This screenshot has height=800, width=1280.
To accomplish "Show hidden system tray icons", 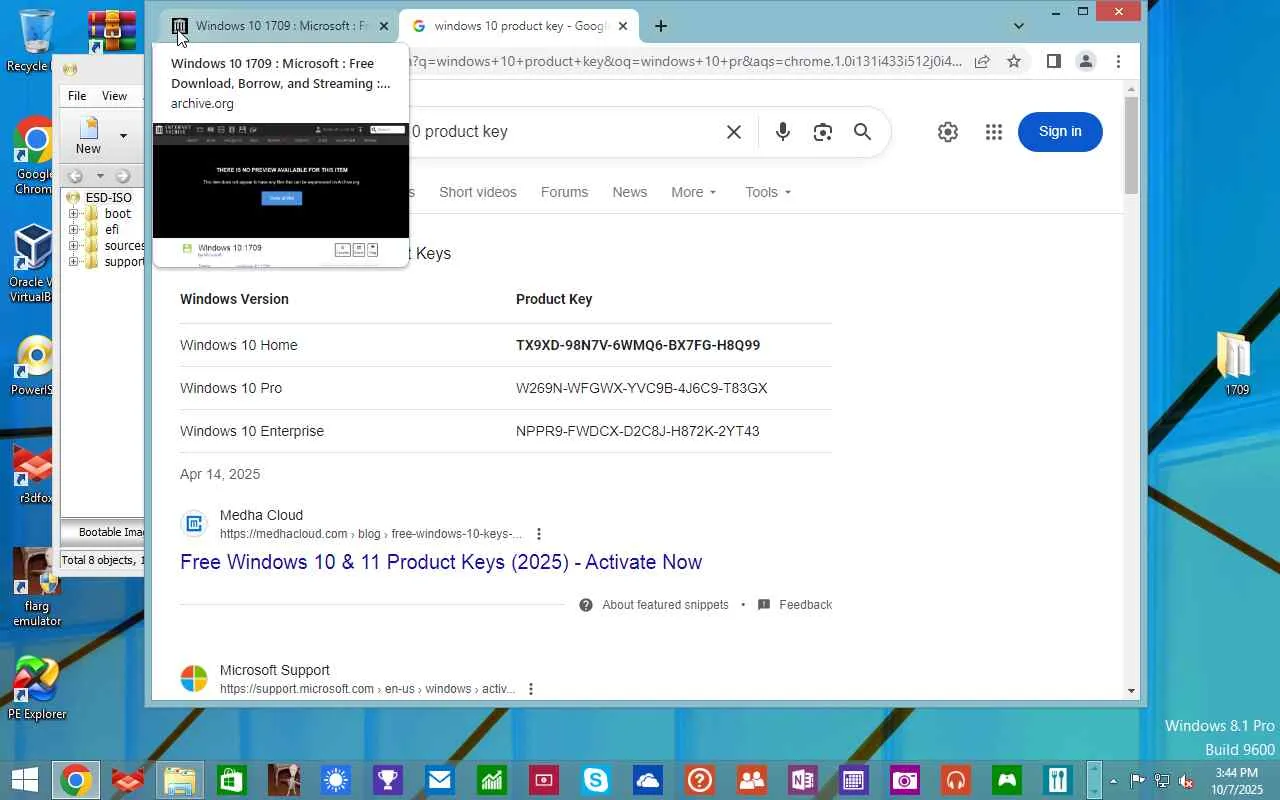I will [1114, 781].
